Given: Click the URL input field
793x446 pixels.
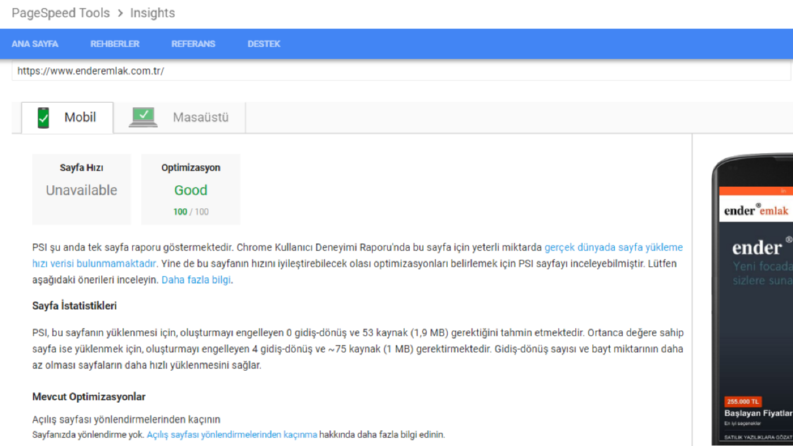Looking at the screenshot, I should click(402, 71).
